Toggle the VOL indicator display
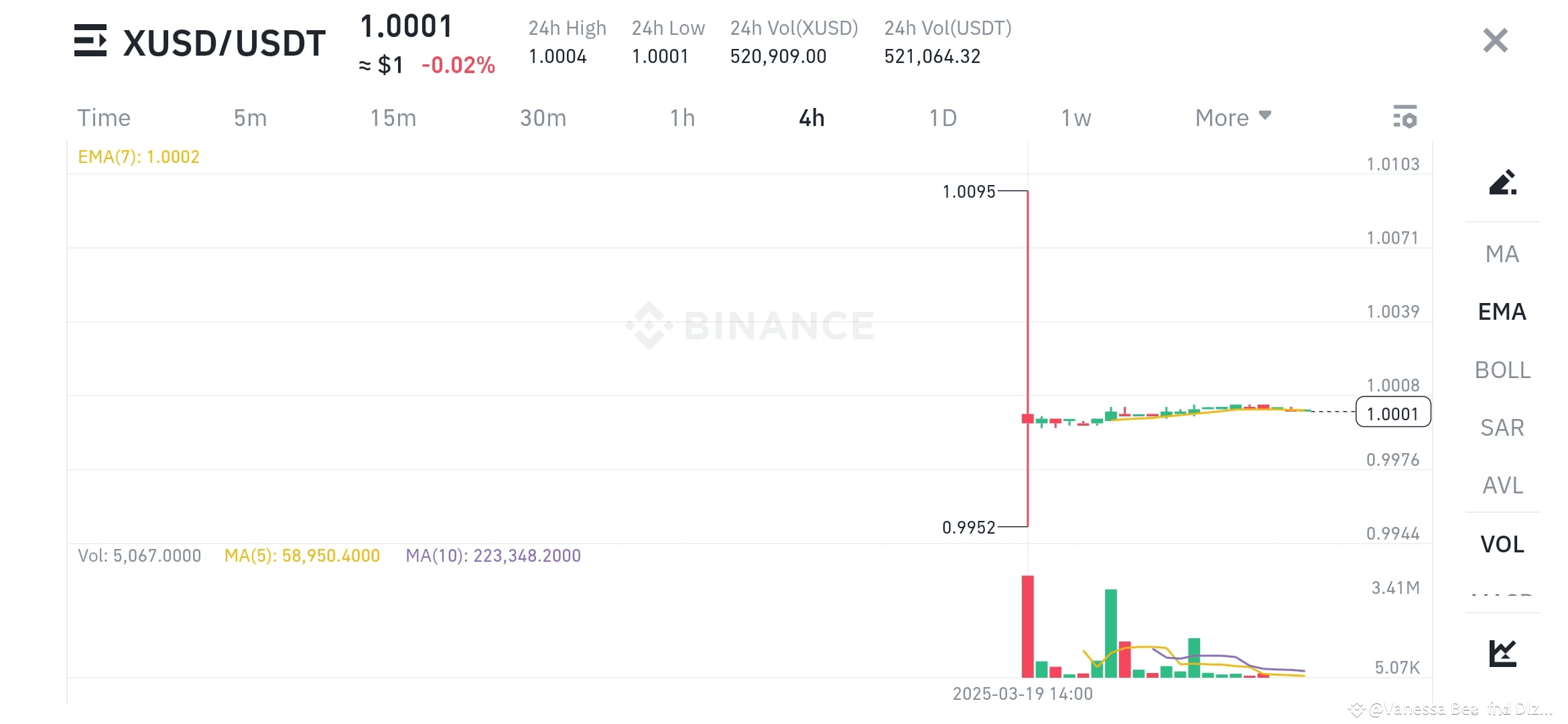The width and height of the screenshot is (1568, 724). pos(1502,544)
